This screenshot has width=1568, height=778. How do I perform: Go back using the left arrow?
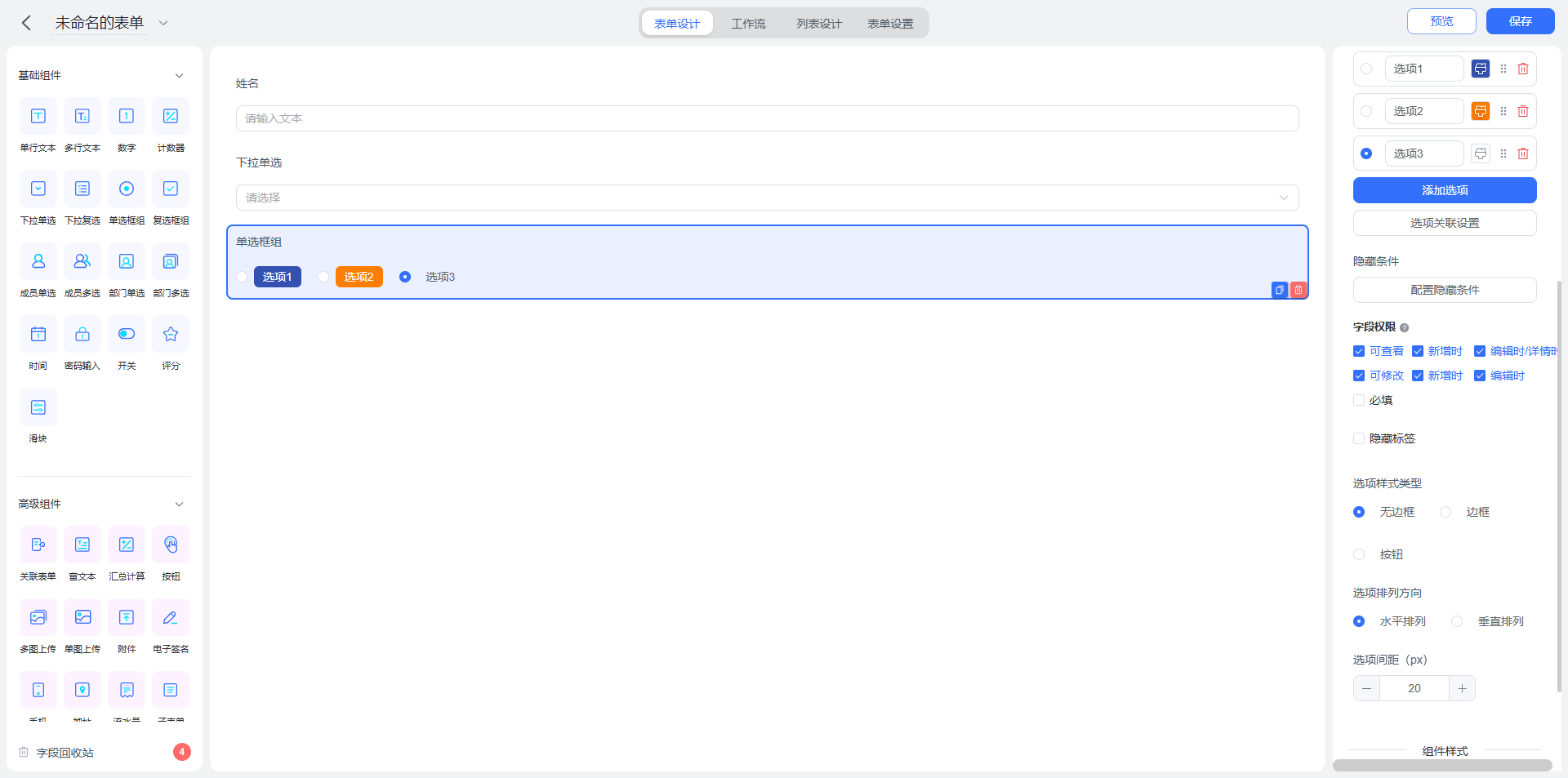coord(26,23)
